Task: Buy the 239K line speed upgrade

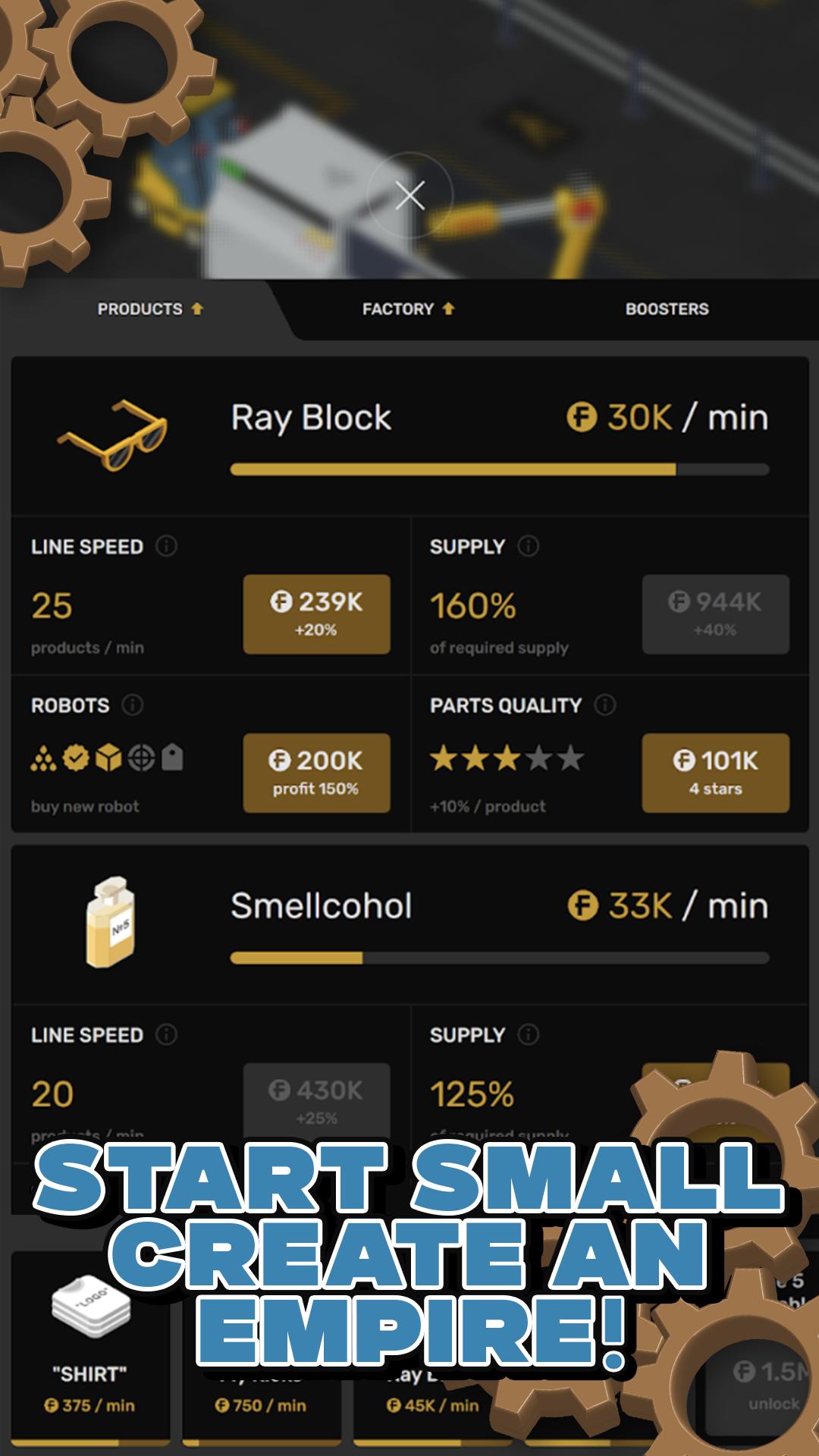Action: coord(316,614)
